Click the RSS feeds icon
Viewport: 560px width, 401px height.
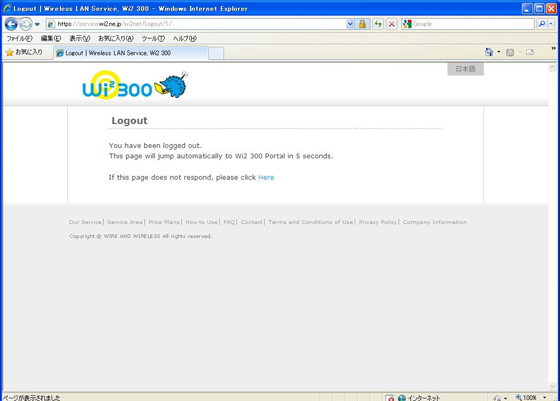(x=510, y=52)
